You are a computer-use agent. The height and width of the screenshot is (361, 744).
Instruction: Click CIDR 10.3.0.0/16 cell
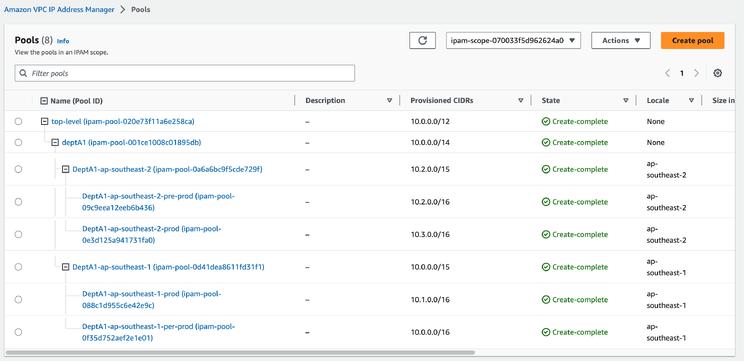(430, 234)
